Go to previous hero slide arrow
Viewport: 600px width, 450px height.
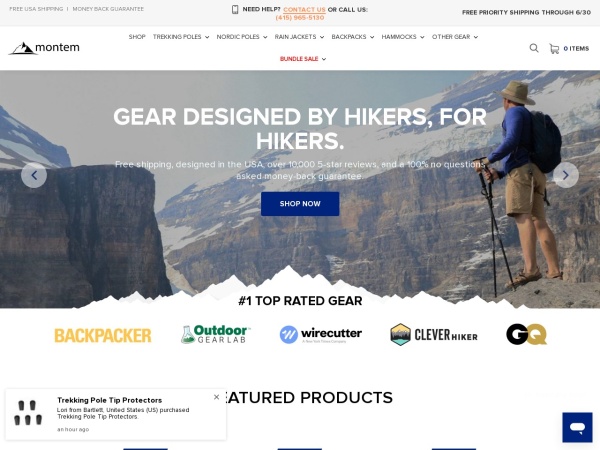coord(34,175)
